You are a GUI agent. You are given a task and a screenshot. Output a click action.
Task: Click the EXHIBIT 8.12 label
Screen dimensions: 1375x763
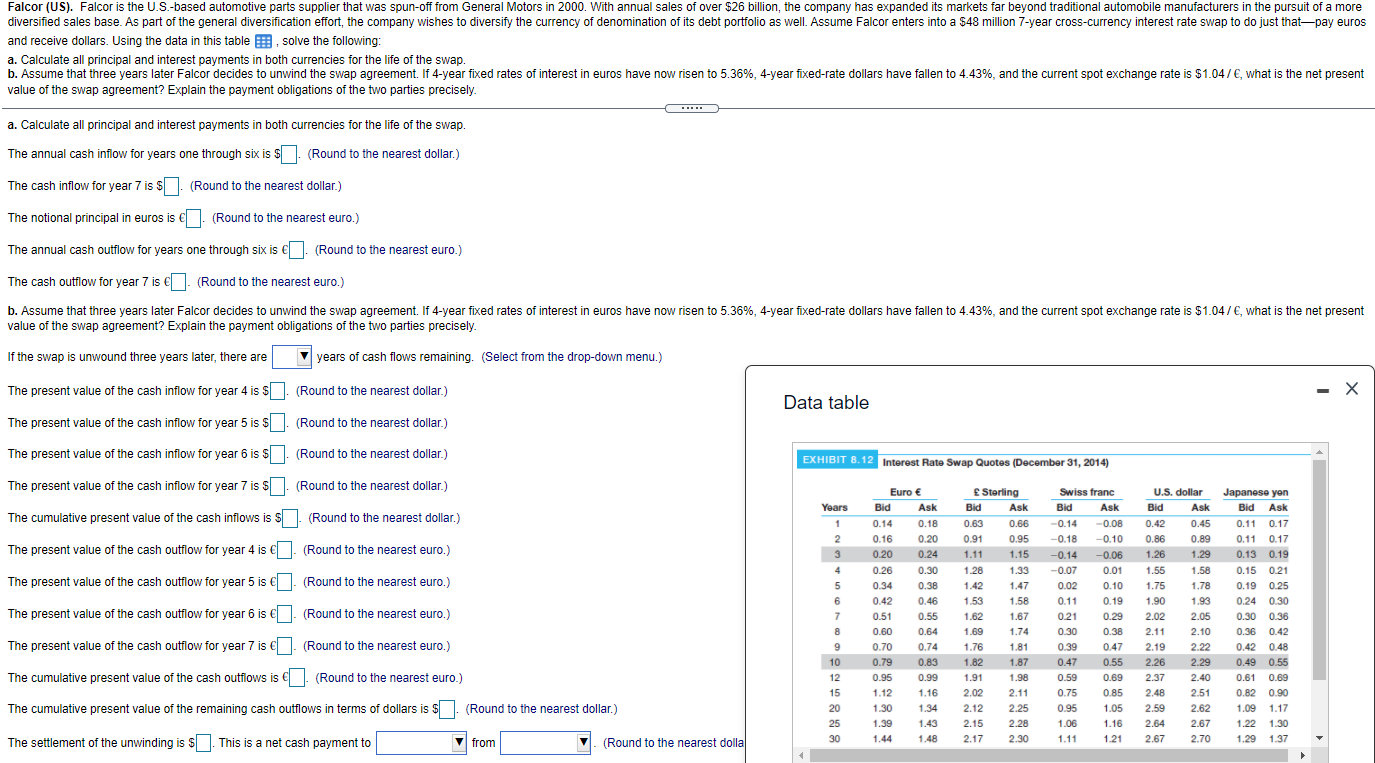838,460
